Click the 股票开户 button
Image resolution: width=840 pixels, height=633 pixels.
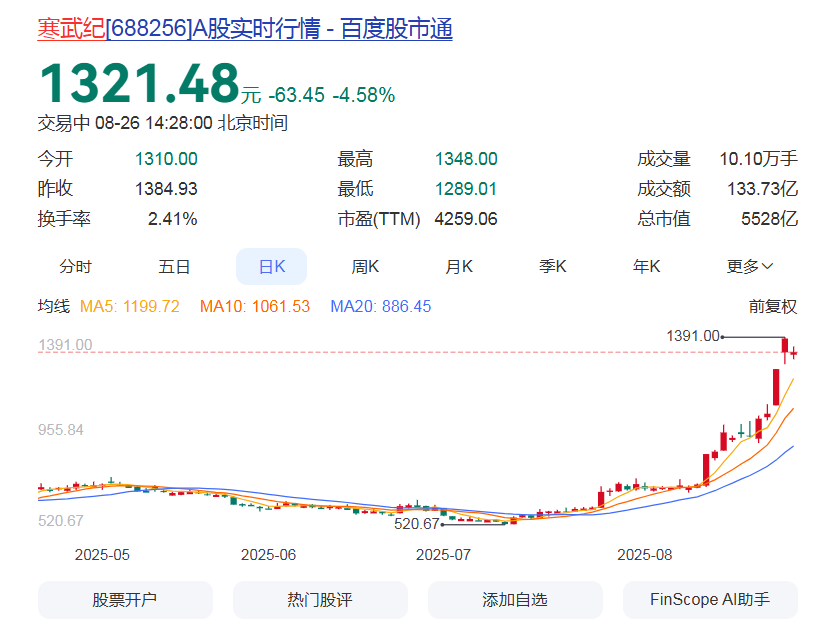[x=125, y=600]
